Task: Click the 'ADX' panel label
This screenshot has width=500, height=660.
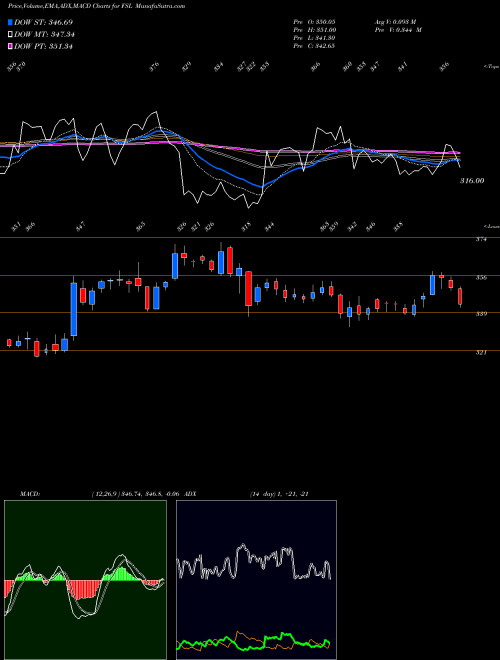Action: [190, 494]
